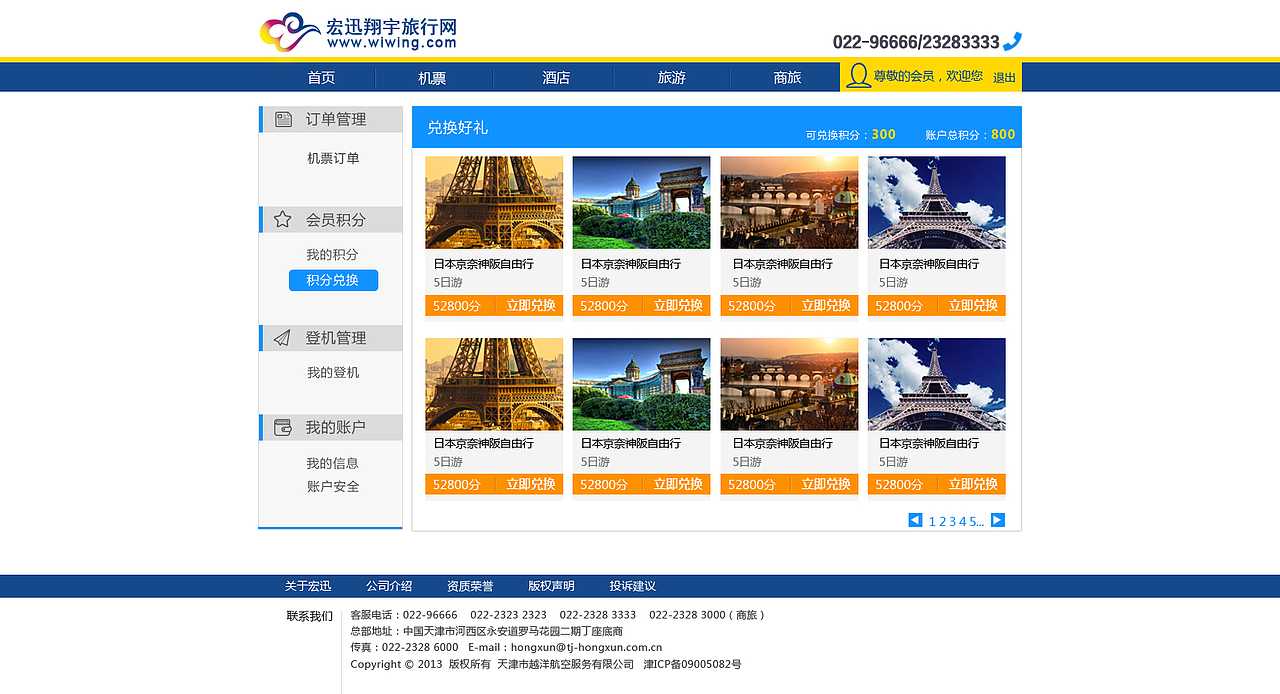Click the 尊敬的会员，欢迎您 greeting text
Screen dimensions: 1280x694
(x=928, y=76)
